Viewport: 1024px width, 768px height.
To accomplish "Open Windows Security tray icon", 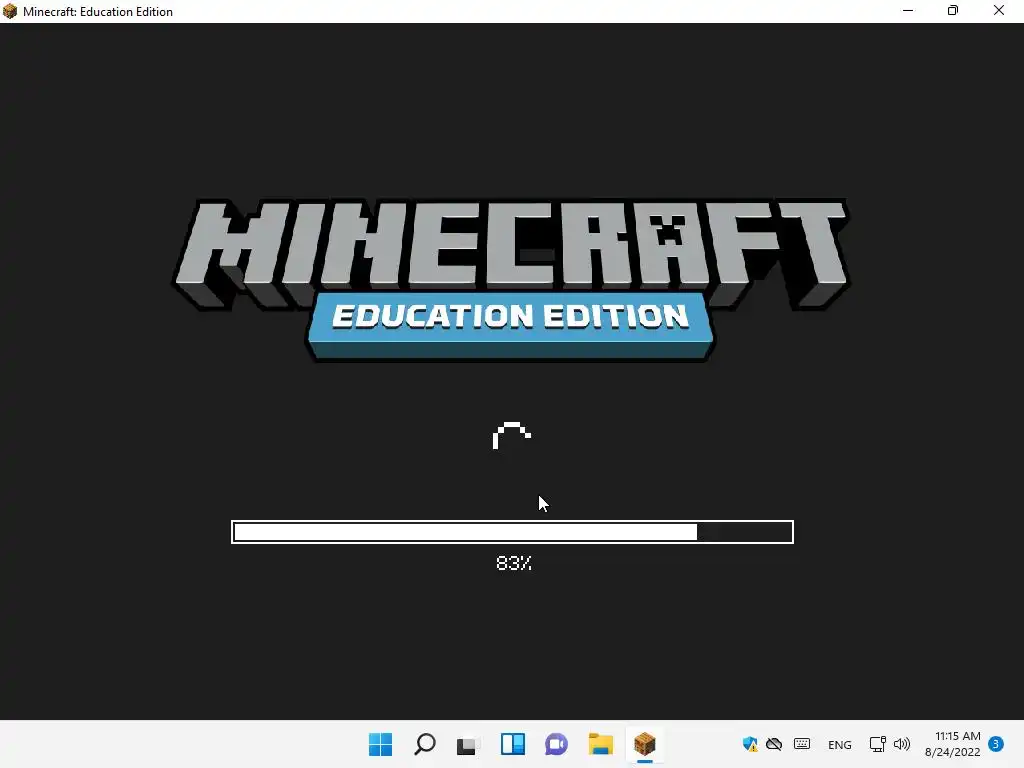I will (x=750, y=744).
